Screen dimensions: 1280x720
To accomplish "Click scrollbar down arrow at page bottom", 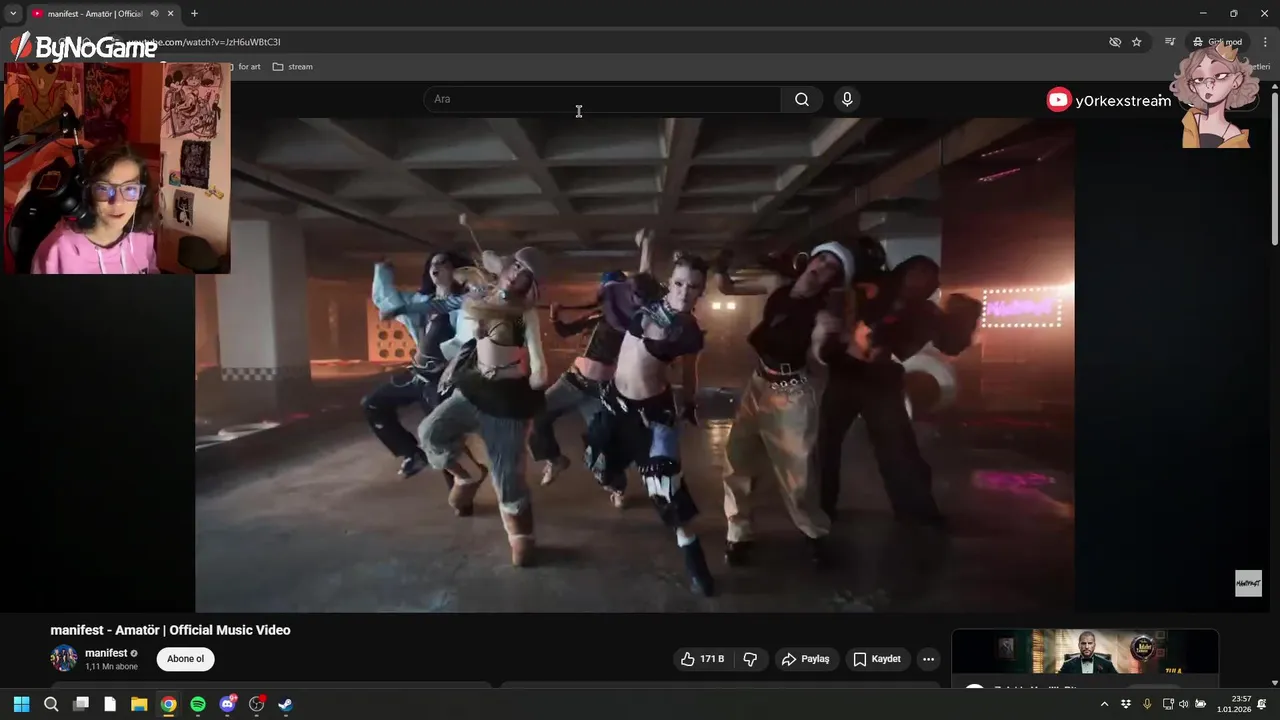I will point(1275,683).
